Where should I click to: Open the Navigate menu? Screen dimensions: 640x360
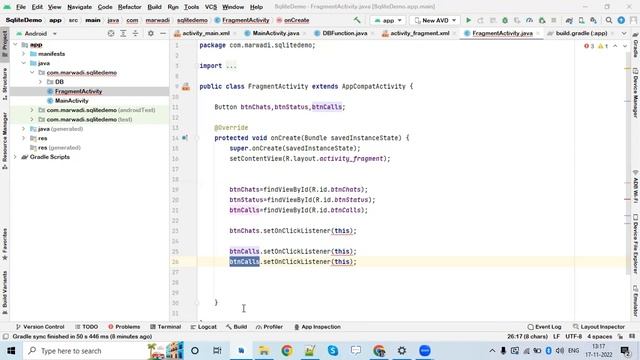(x=80, y=7)
